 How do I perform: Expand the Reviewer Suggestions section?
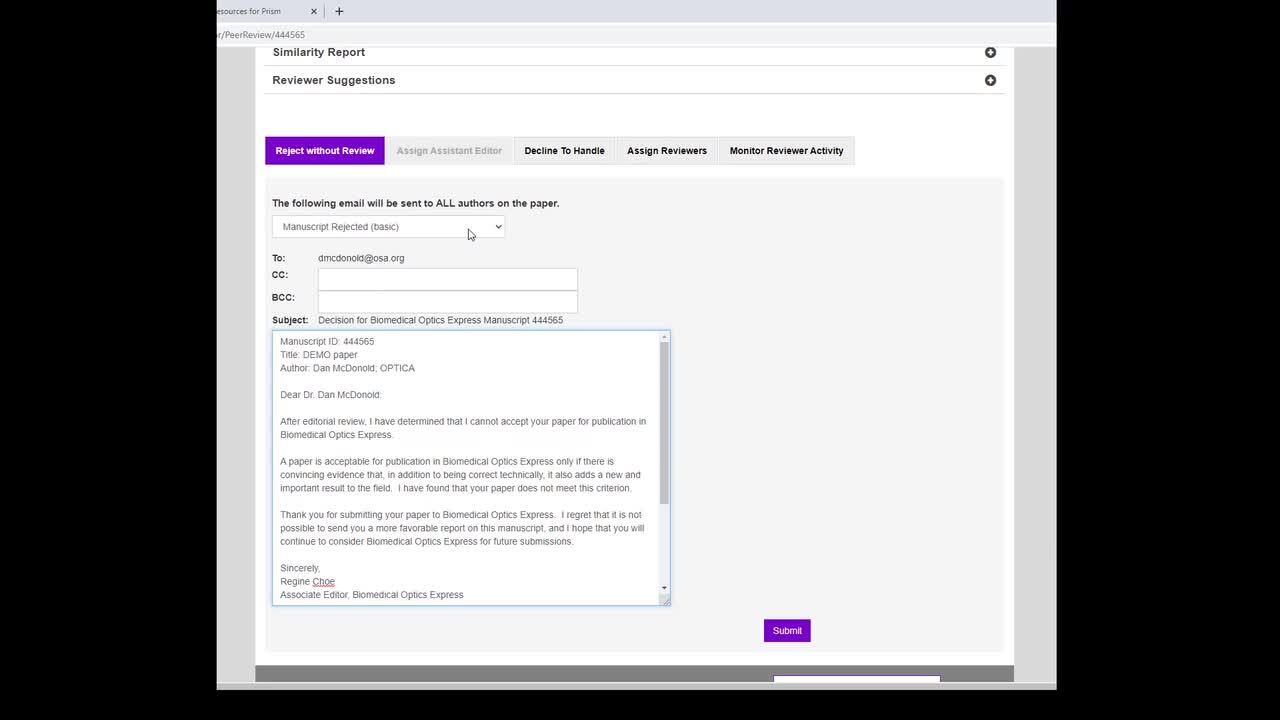pos(990,80)
